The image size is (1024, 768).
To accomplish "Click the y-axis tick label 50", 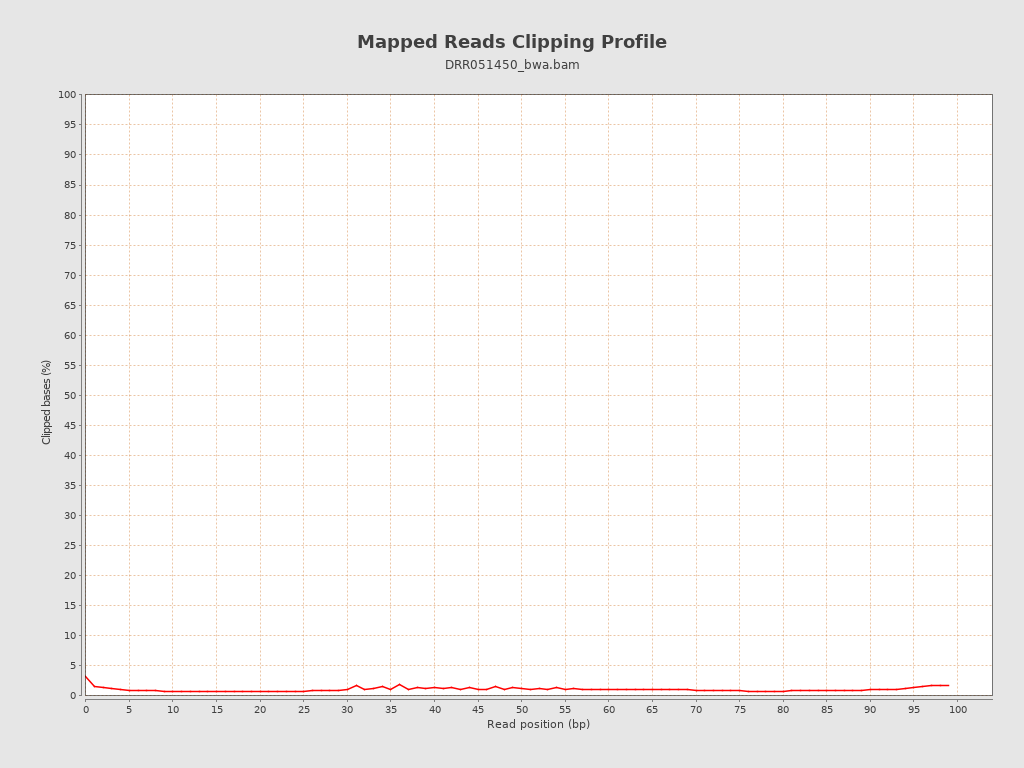I will point(70,396).
